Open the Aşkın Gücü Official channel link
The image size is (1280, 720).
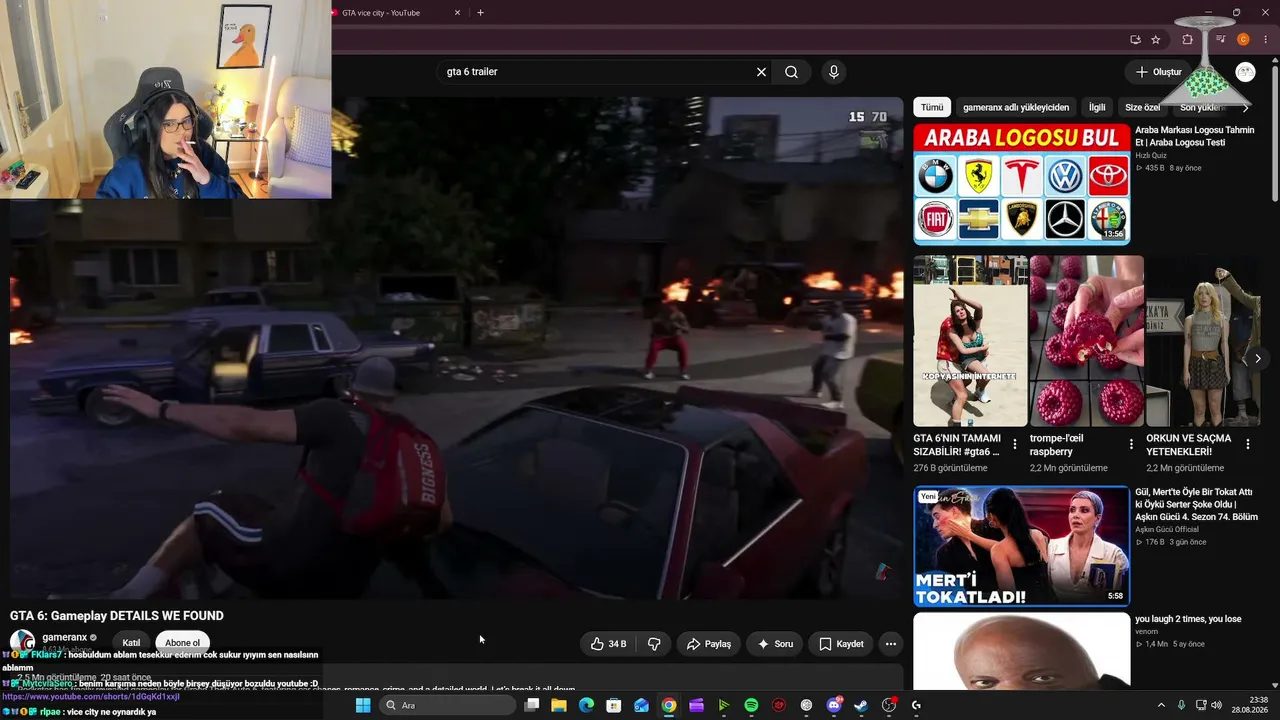coord(1167,529)
